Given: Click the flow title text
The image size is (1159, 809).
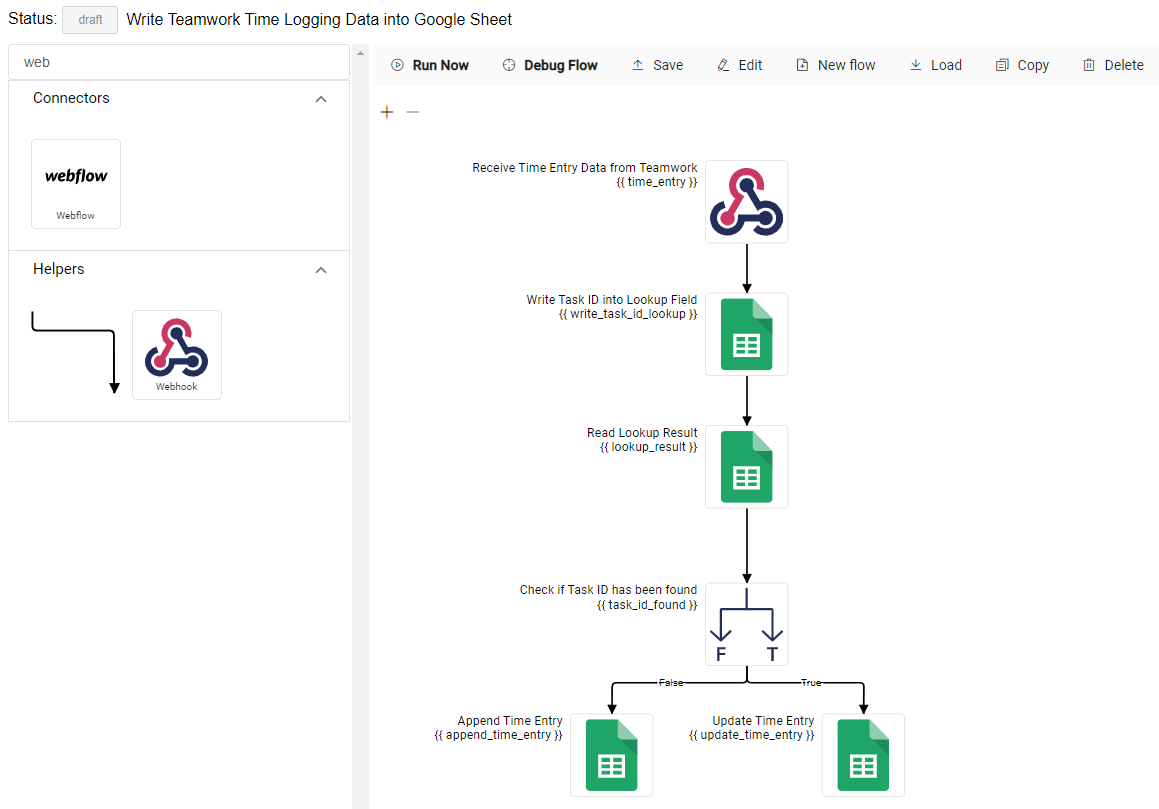Looking at the screenshot, I should tap(319, 19).
